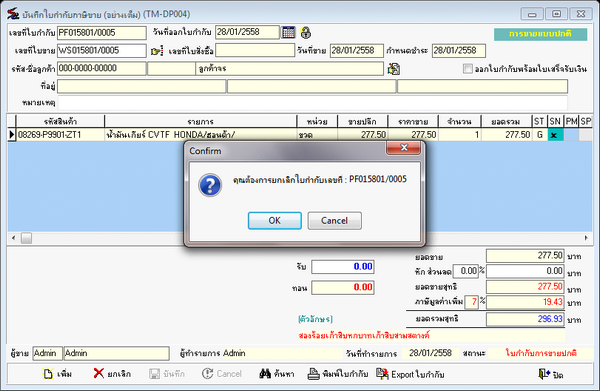Click the ปิด exit door icon

coord(544,374)
